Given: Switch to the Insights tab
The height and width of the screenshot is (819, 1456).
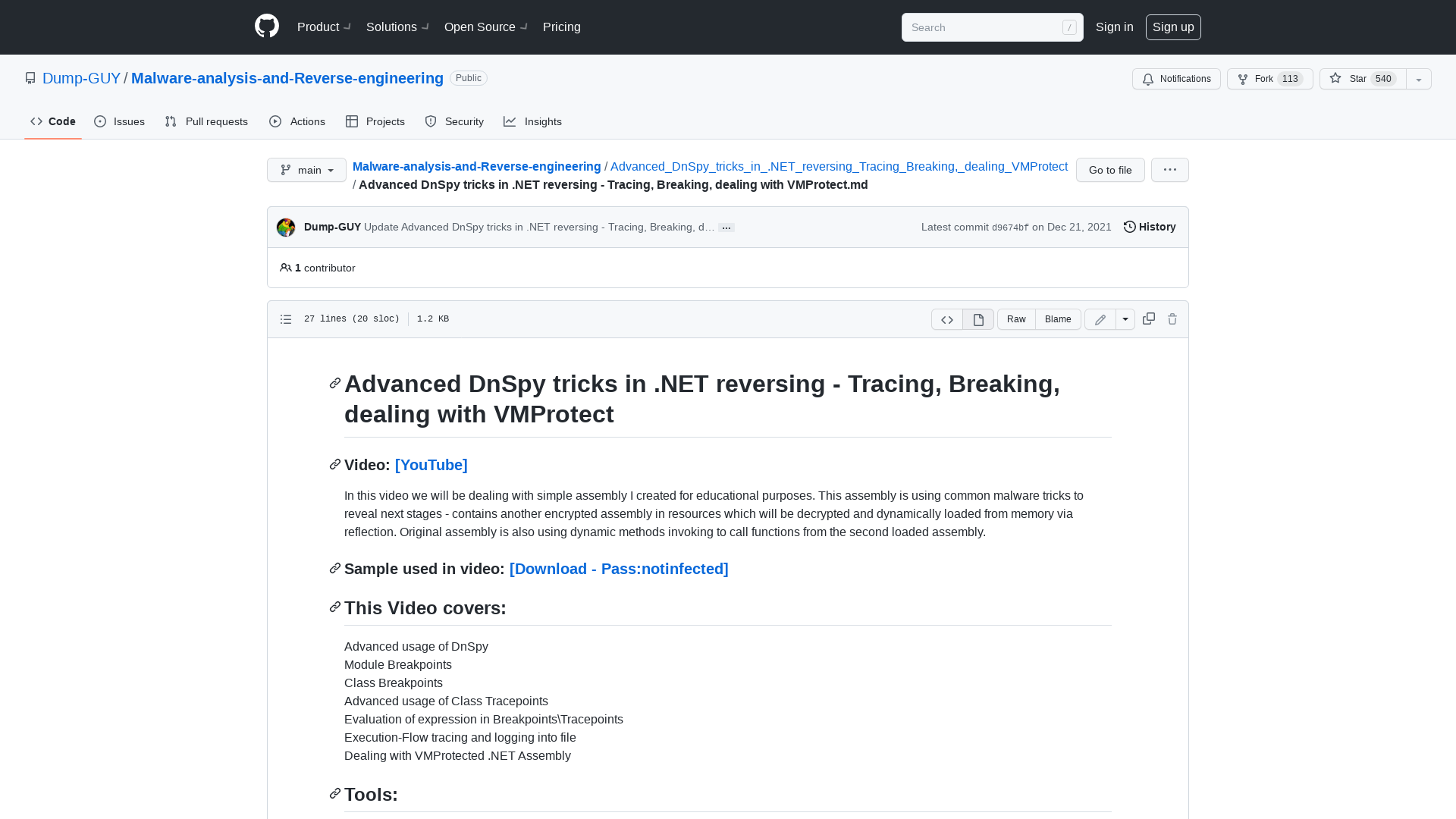Looking at the screenshot, I should (x=533, y=121).
